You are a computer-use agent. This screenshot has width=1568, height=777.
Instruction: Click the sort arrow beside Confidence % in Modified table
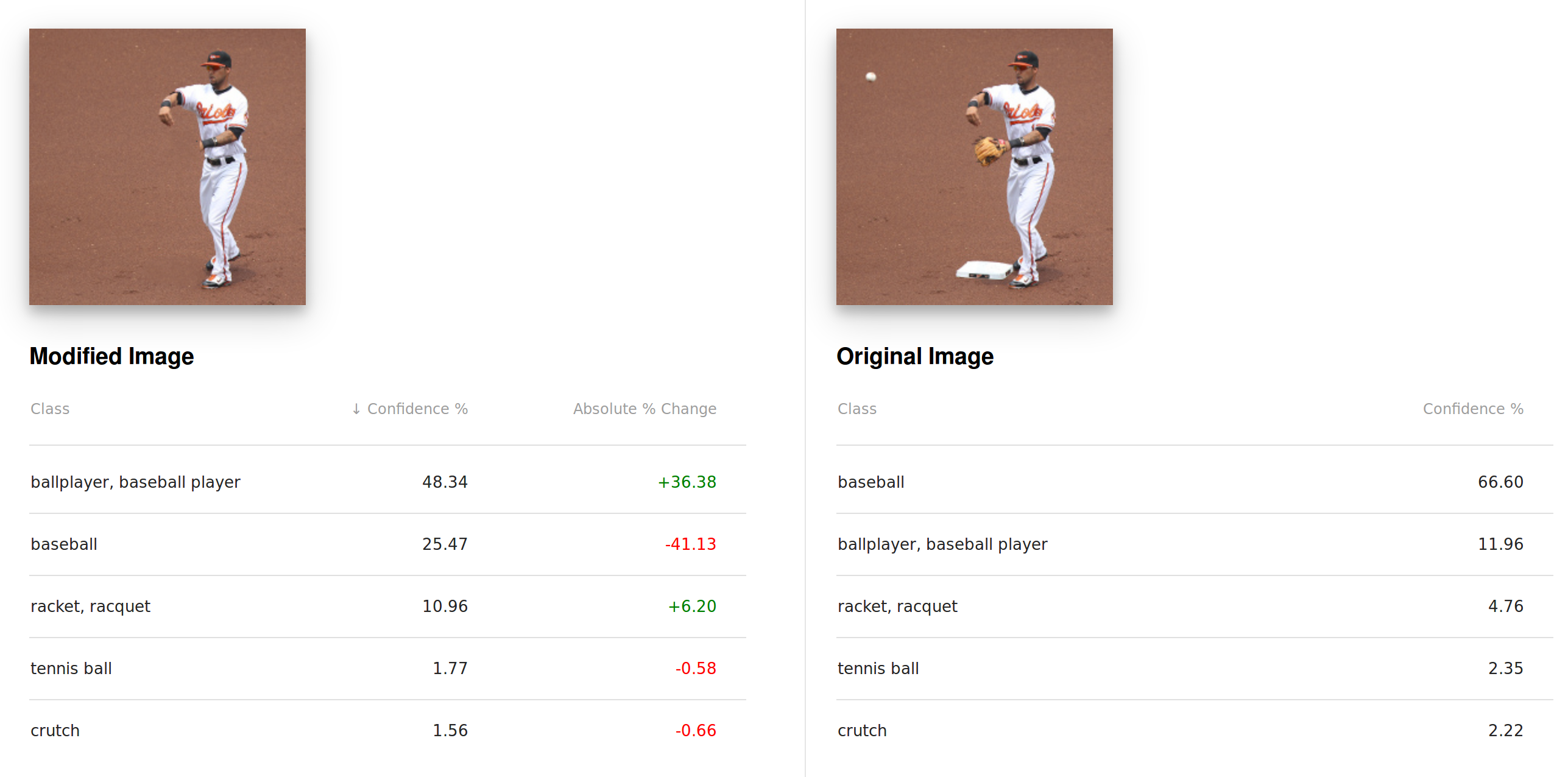coord(356,409)
